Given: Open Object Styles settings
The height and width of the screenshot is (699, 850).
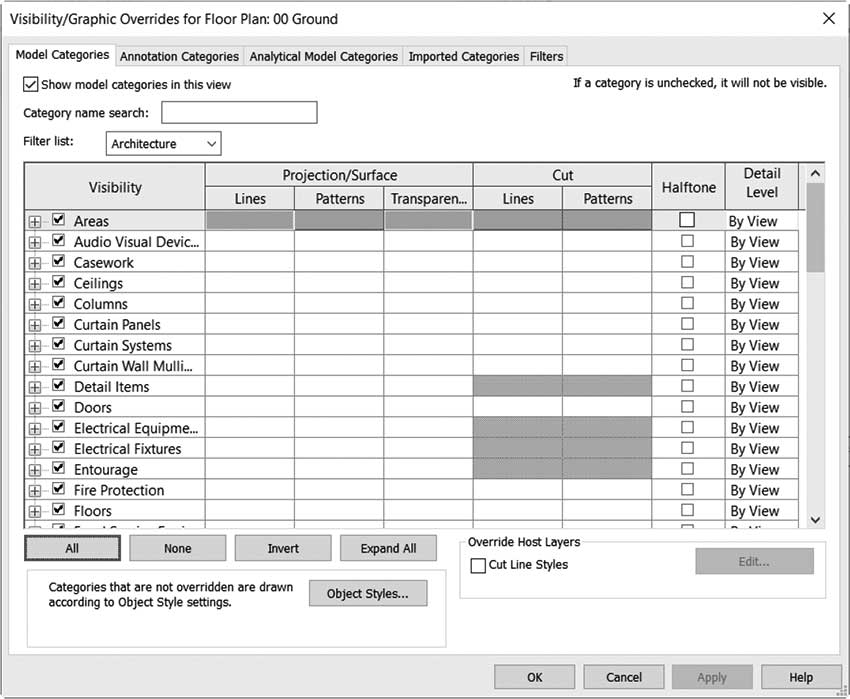Looking at the screenshot, I should coord(368,594).
